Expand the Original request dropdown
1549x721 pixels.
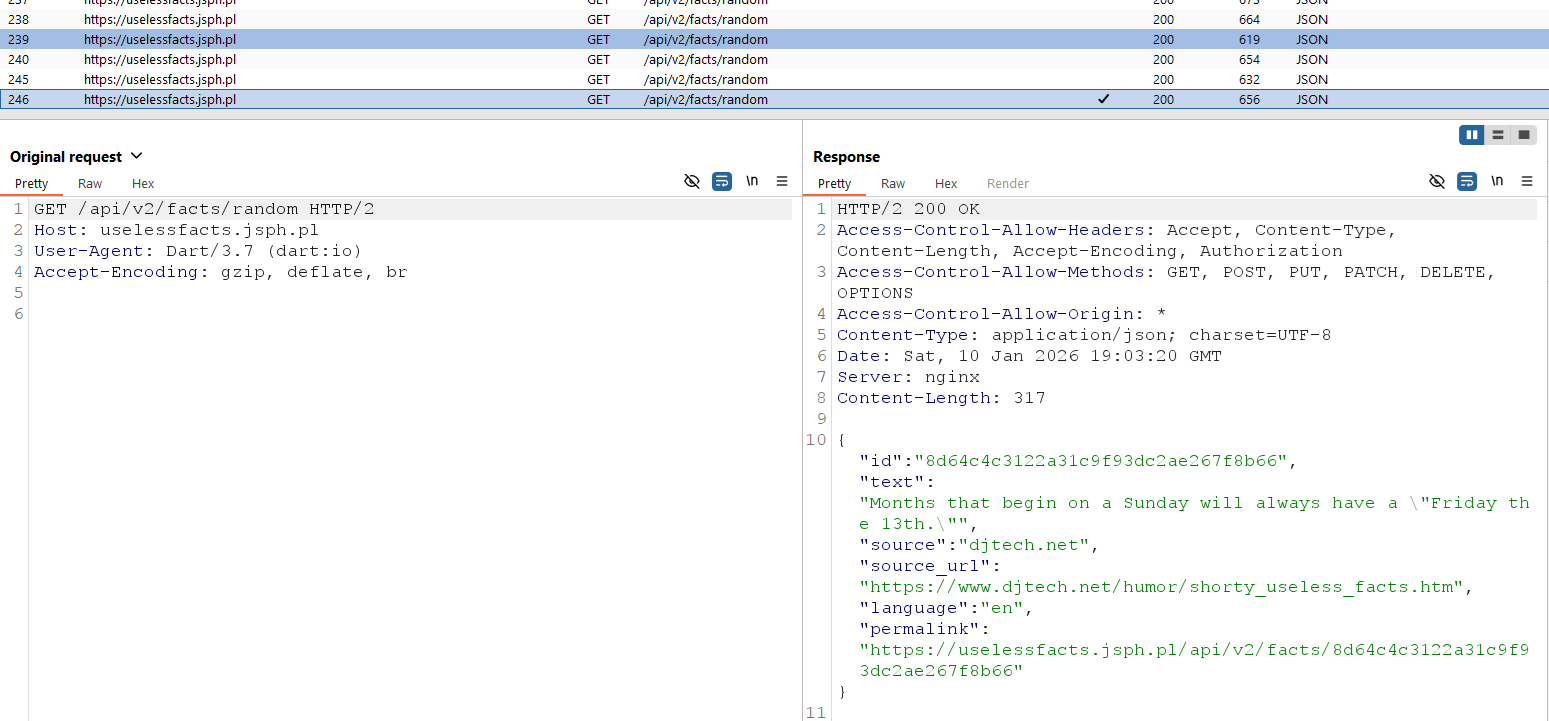(x=137, y=156)
